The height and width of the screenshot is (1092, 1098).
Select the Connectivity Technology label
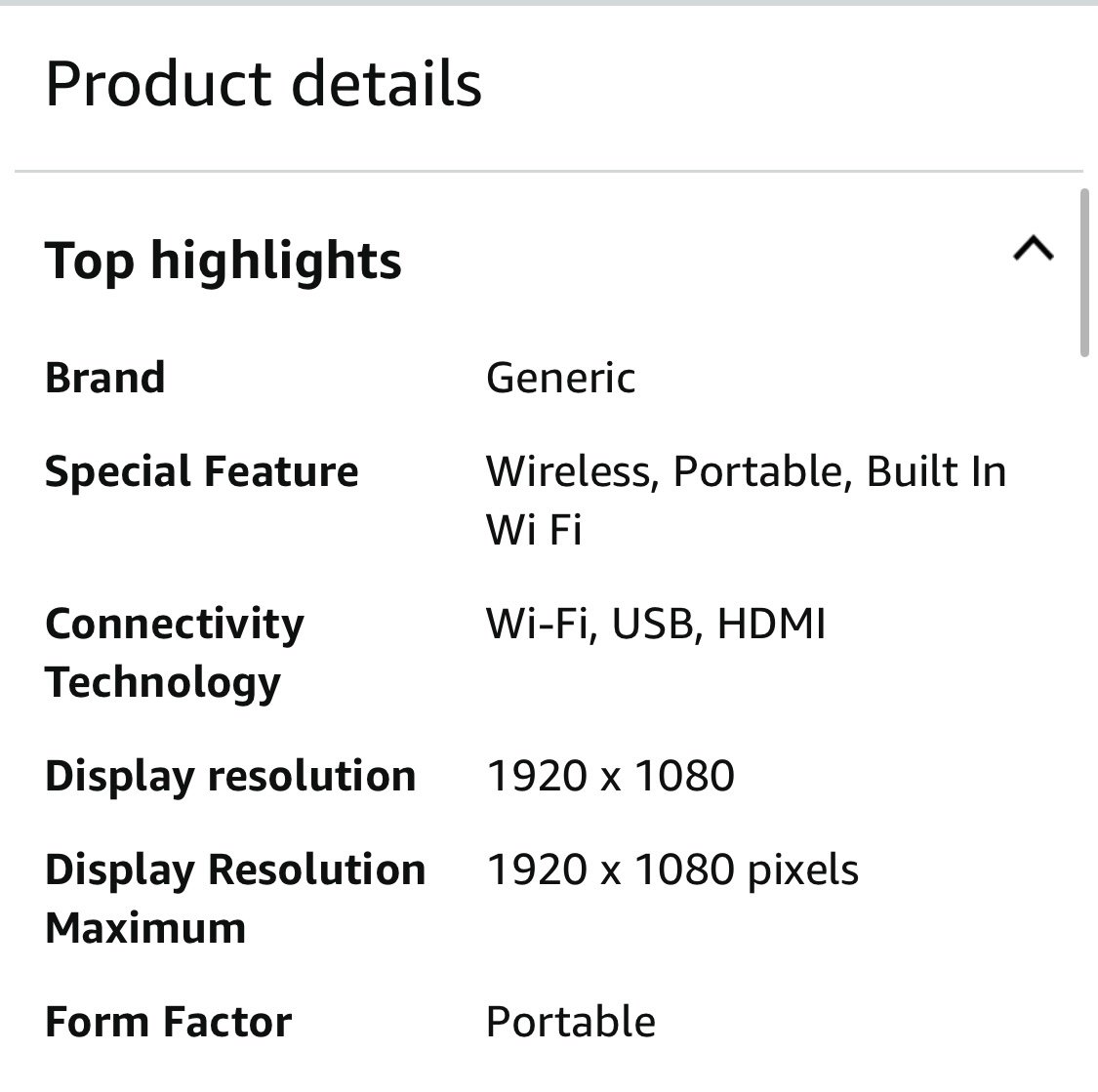175,653
